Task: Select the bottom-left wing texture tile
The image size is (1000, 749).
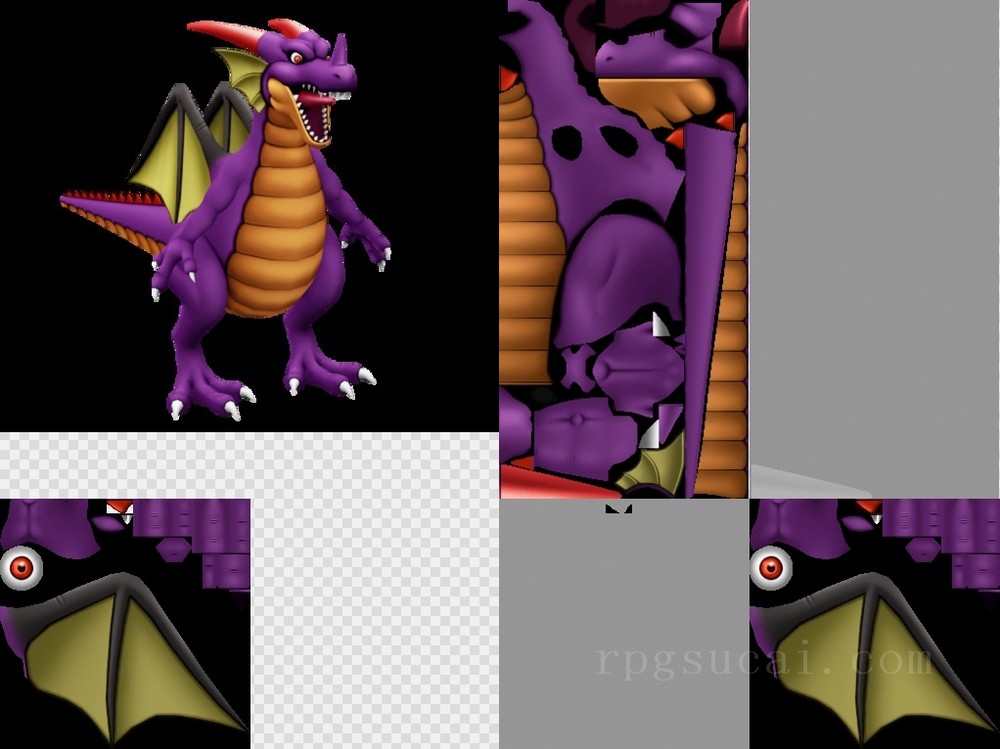Action: pyautogui.click(x=124, y=623)
